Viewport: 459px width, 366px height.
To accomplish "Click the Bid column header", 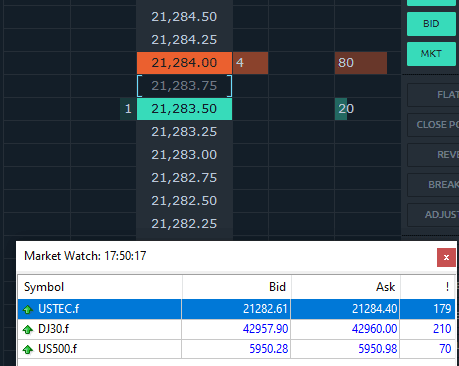I will [237, 287].
